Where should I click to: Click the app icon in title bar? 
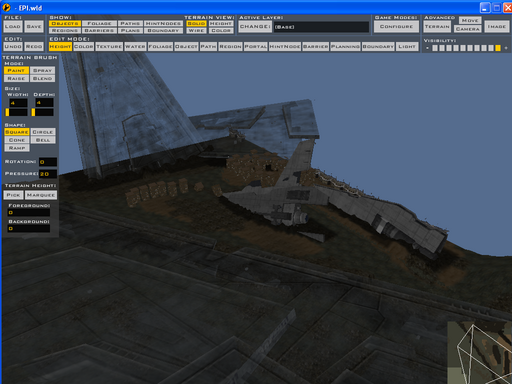pos(7,7)
